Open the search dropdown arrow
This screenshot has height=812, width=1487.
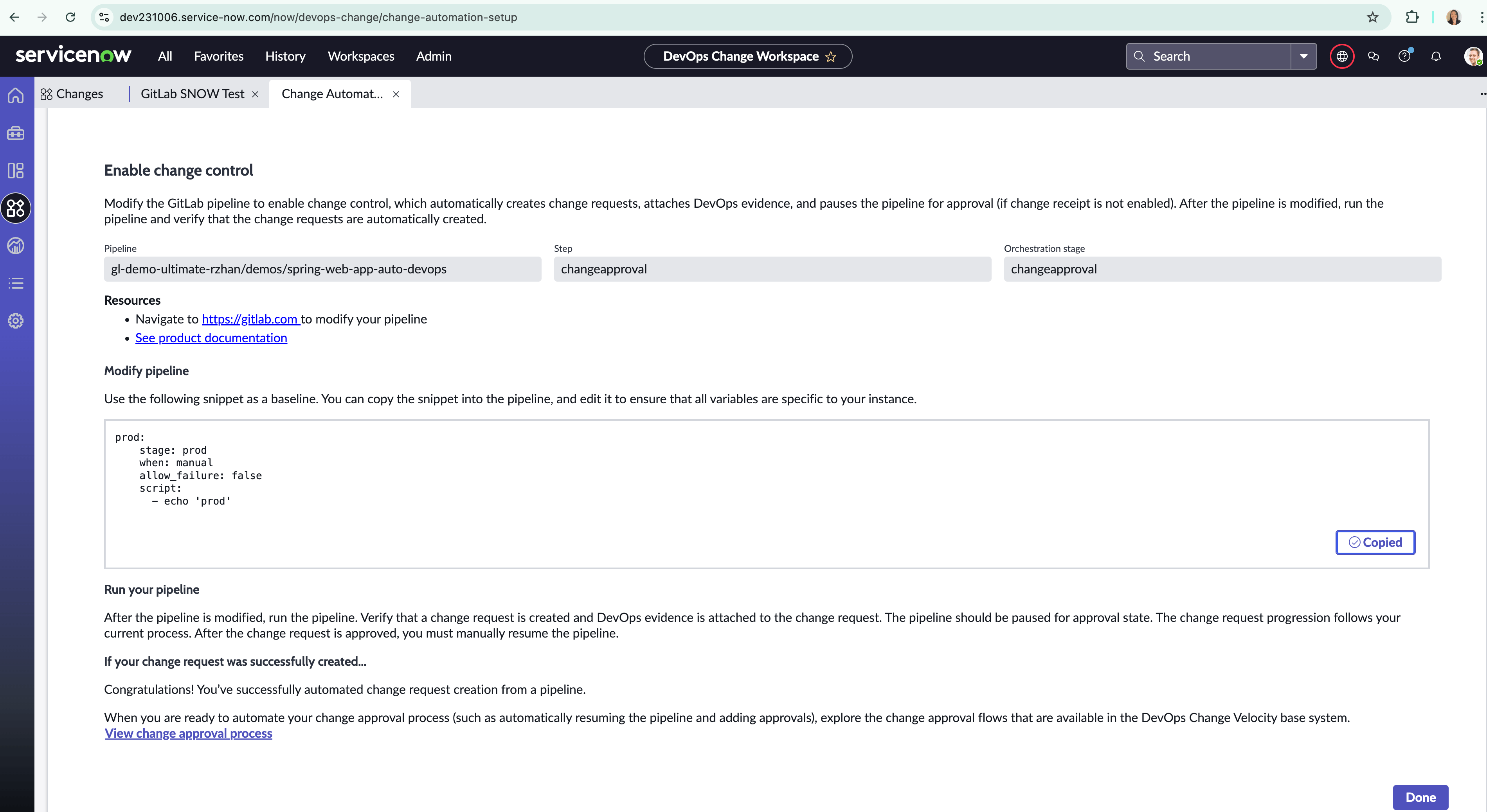1304,56
